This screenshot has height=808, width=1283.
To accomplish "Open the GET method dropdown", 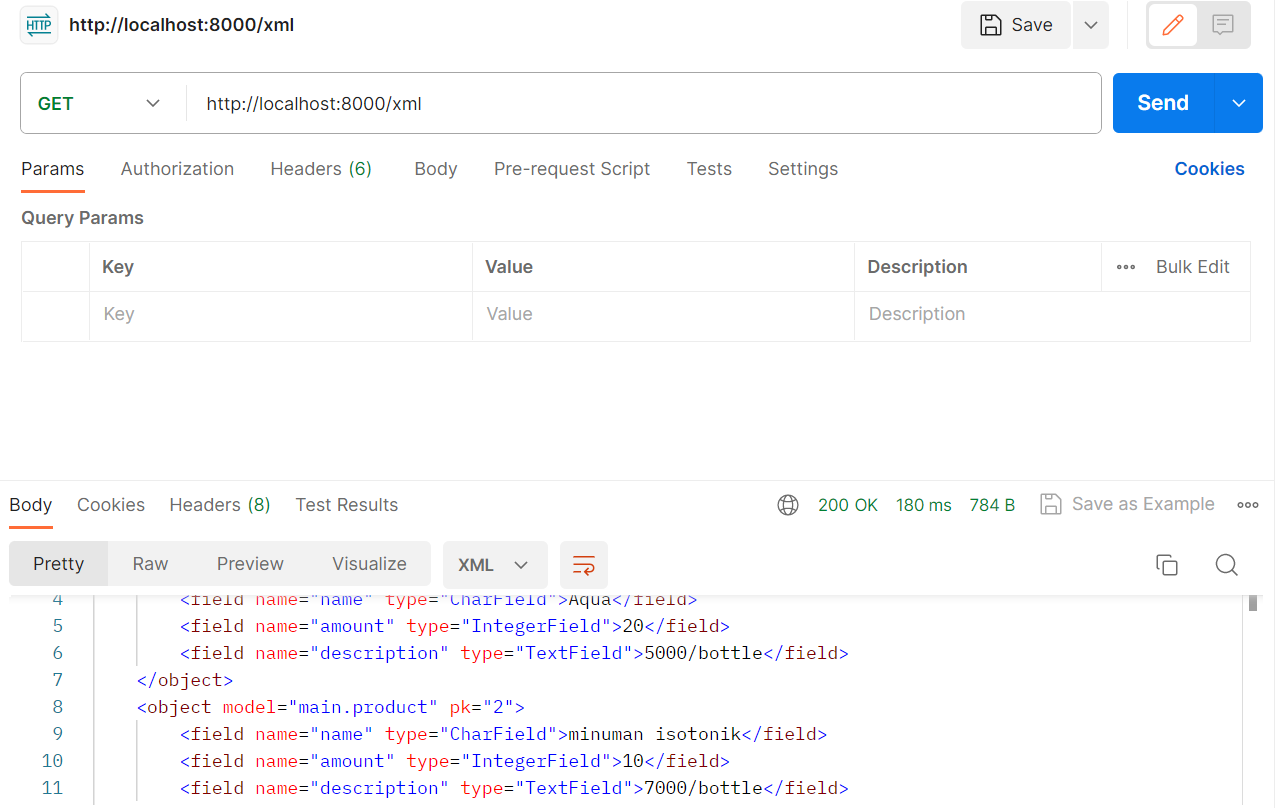I will tap(100, 103).
